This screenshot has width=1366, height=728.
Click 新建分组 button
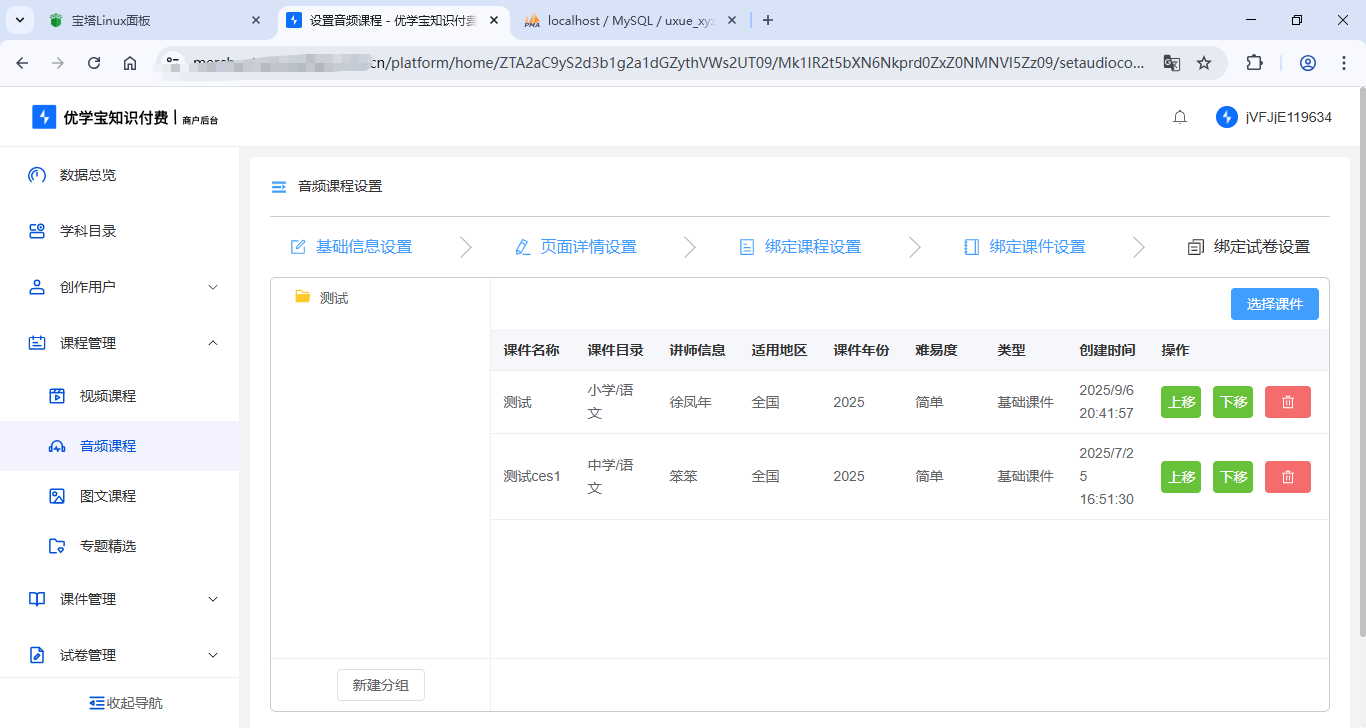(380, 686)
